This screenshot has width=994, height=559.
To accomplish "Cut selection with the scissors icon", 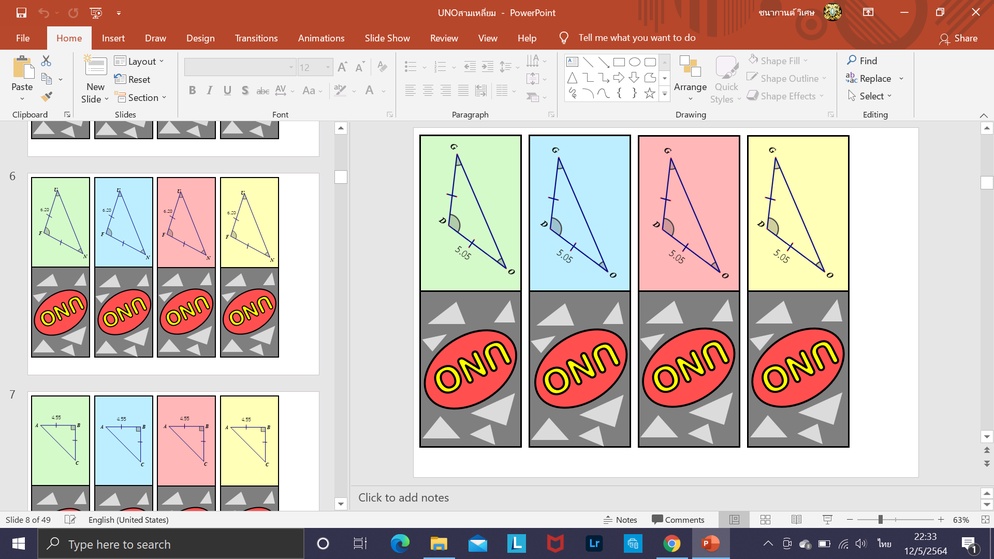I will [x=46, y=61].
